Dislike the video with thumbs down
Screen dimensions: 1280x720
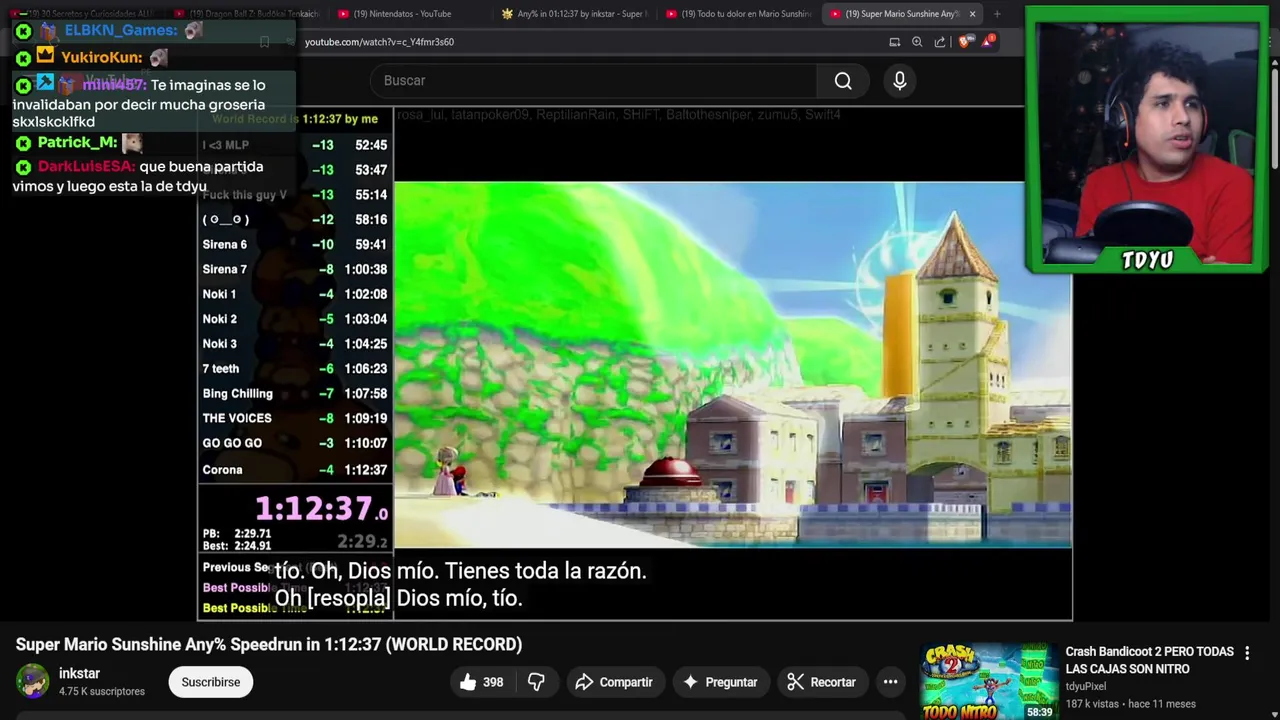point(536,682)
